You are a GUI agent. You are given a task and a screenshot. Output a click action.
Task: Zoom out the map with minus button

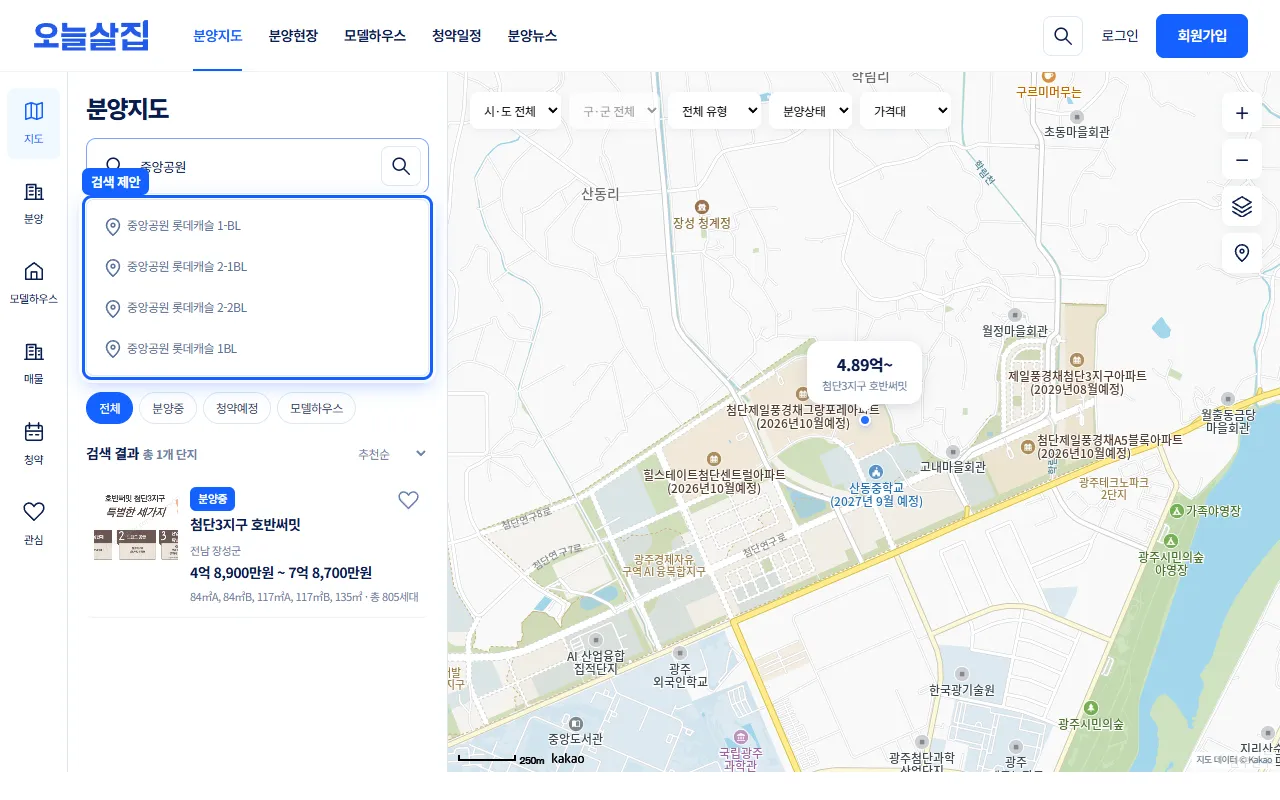tap(1242, 160)
